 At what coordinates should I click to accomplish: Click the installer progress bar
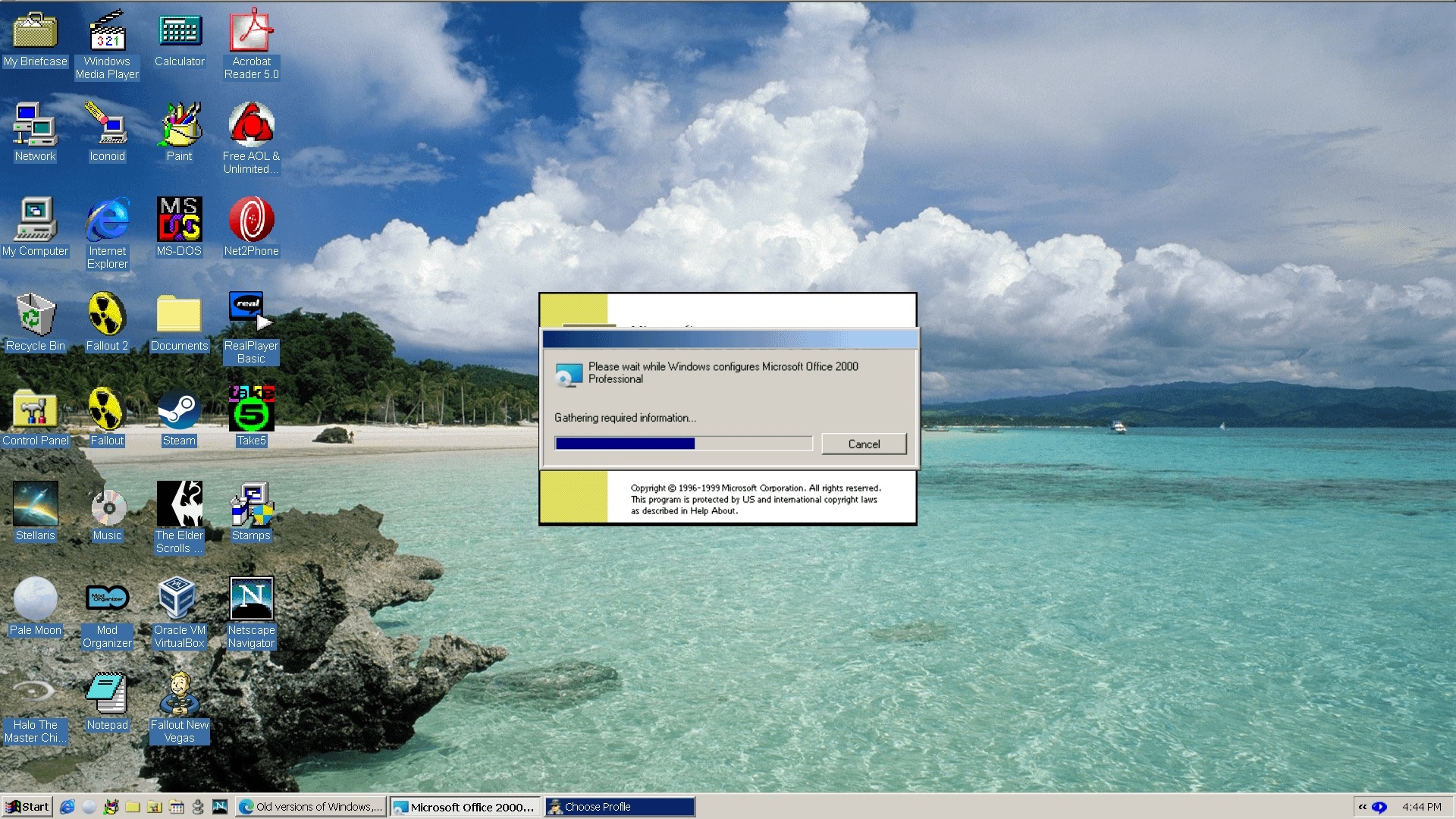coord(681,443)
